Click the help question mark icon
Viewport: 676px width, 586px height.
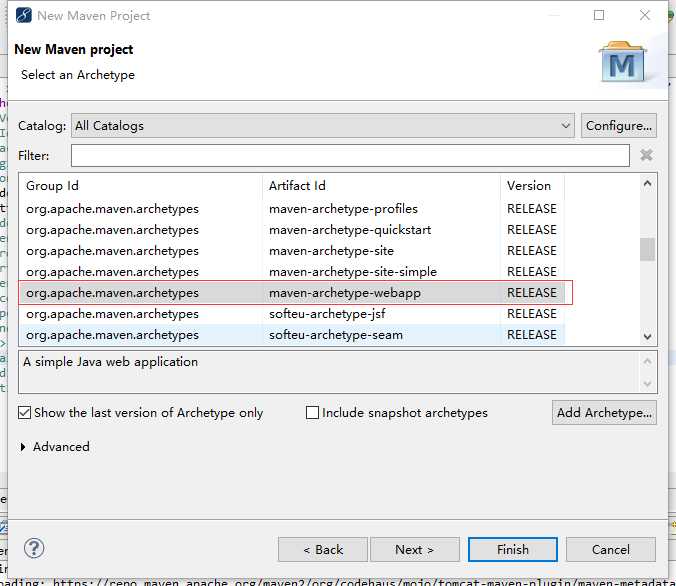point(34,548)
